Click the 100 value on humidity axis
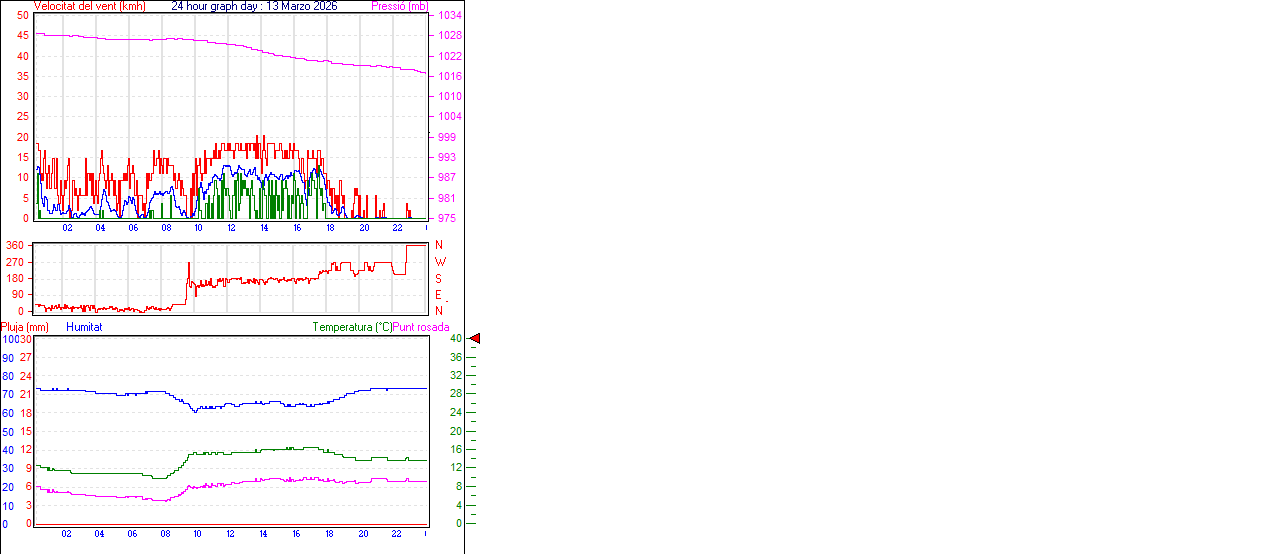Viewport: 1280px width, 554px height. coord(11,339)
